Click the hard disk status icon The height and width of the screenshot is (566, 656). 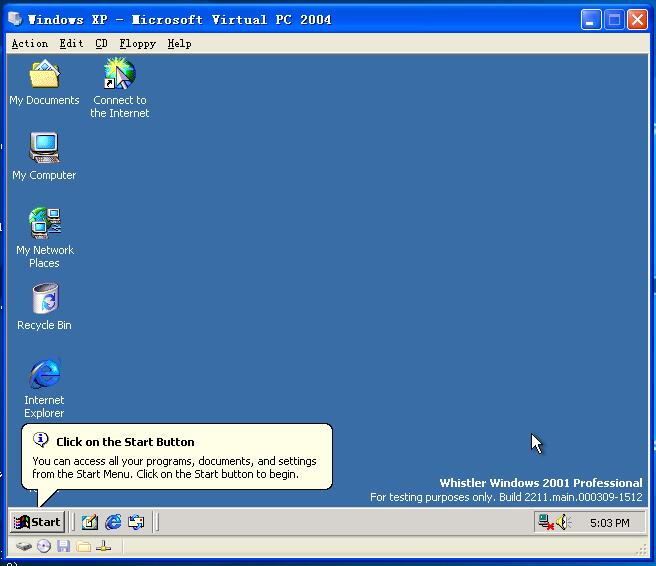24,546
